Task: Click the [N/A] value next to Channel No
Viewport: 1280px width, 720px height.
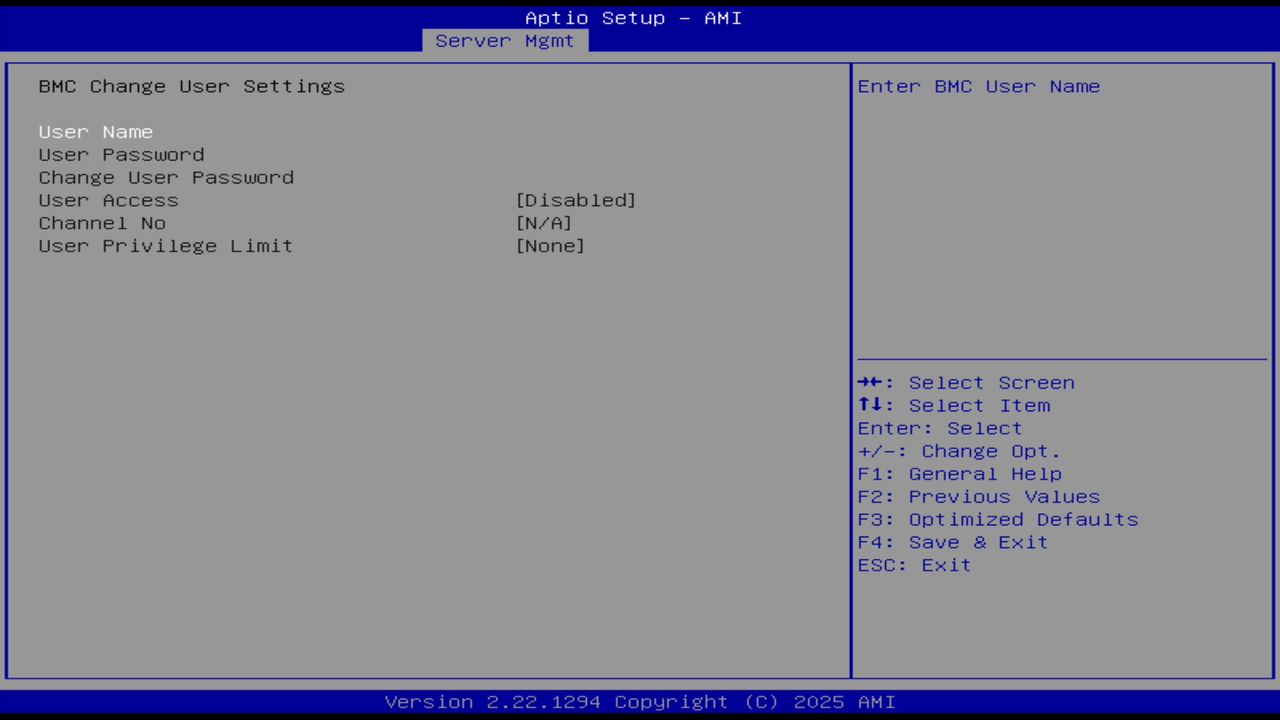Action: (545, 223)
